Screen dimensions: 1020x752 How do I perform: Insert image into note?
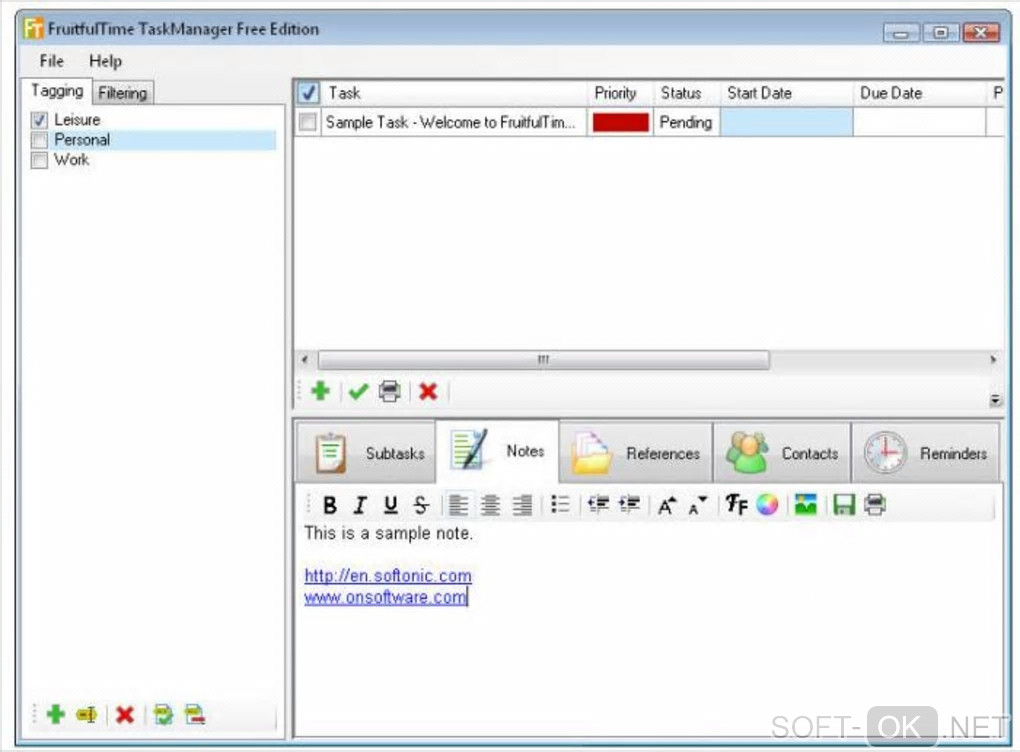tap(805, 505)
